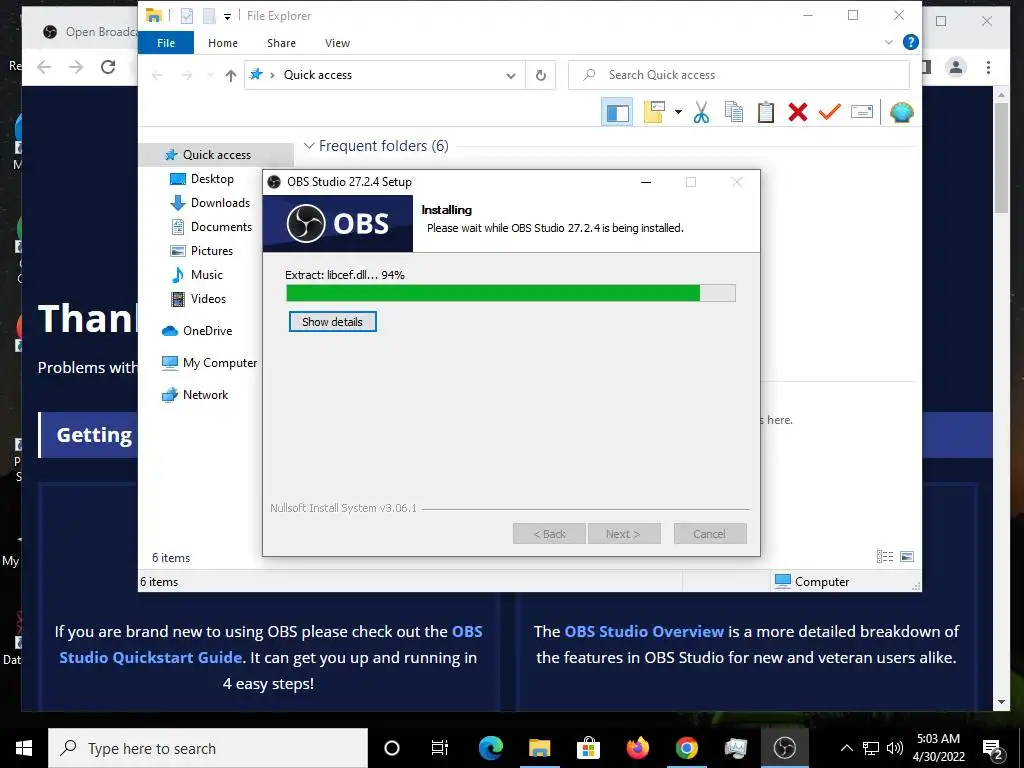The width and height of the screenshot is (1024, 768).
Task: Open the Windows Start menu
Action: tap(24, 748)
